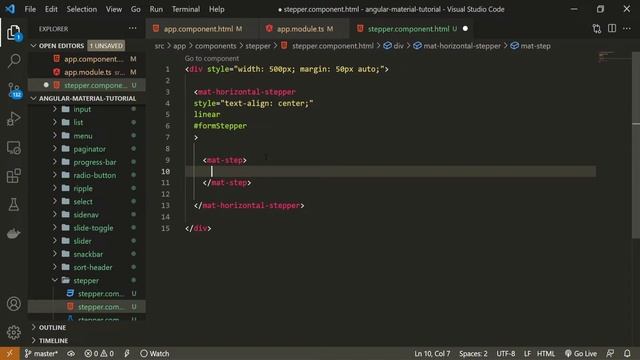Screen dimensions: 640x360
Task: Open errors and warnings problems indicator
Action: click(99, 353)
